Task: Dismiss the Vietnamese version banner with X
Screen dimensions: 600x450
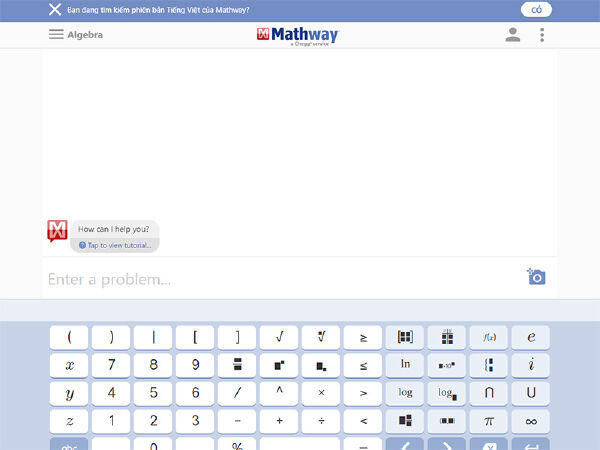Action: 55,10
